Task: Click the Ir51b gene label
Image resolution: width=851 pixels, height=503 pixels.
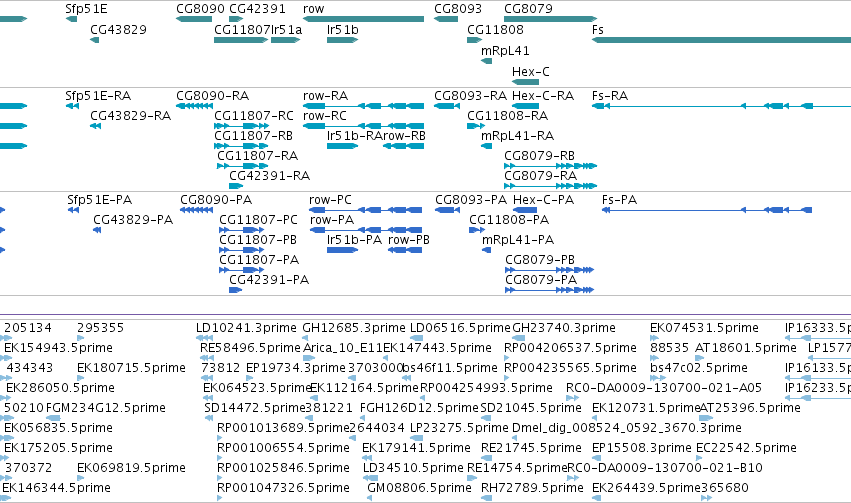Action: click(x=342, y=30)
